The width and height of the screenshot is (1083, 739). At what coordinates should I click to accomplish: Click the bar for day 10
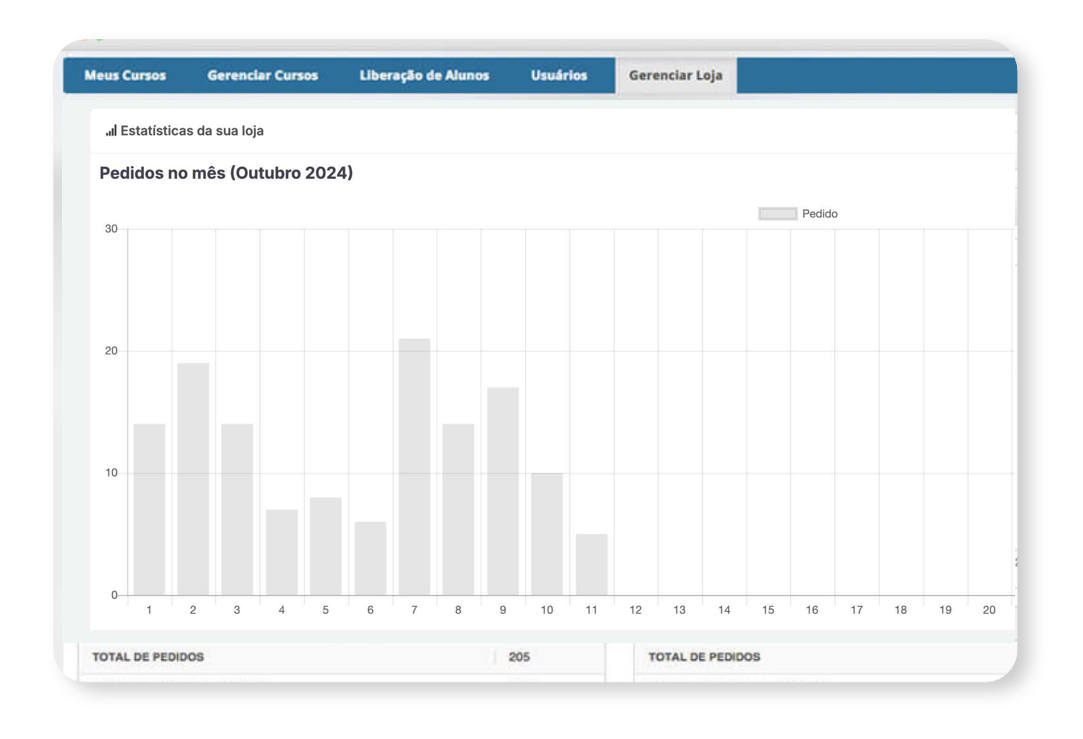point(547,535)
